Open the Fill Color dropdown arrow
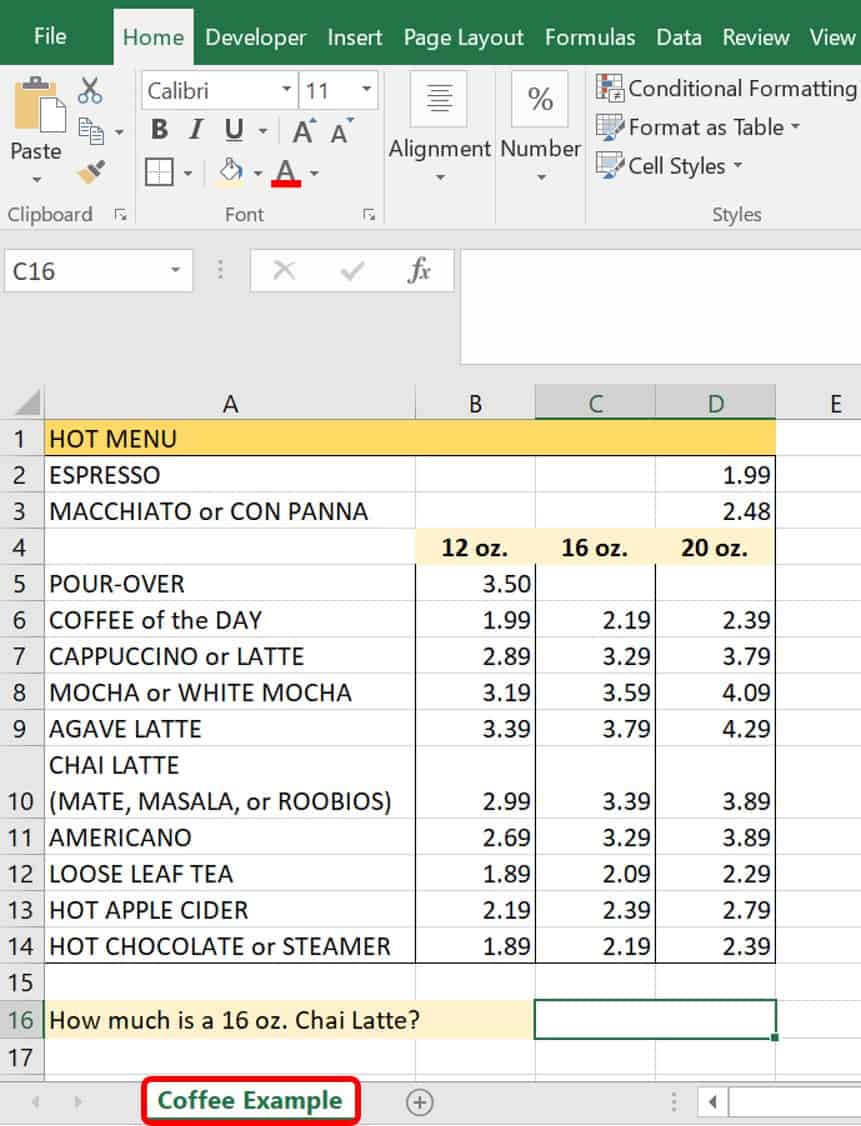Screen dimensions: 861x1126 point(258,173)
